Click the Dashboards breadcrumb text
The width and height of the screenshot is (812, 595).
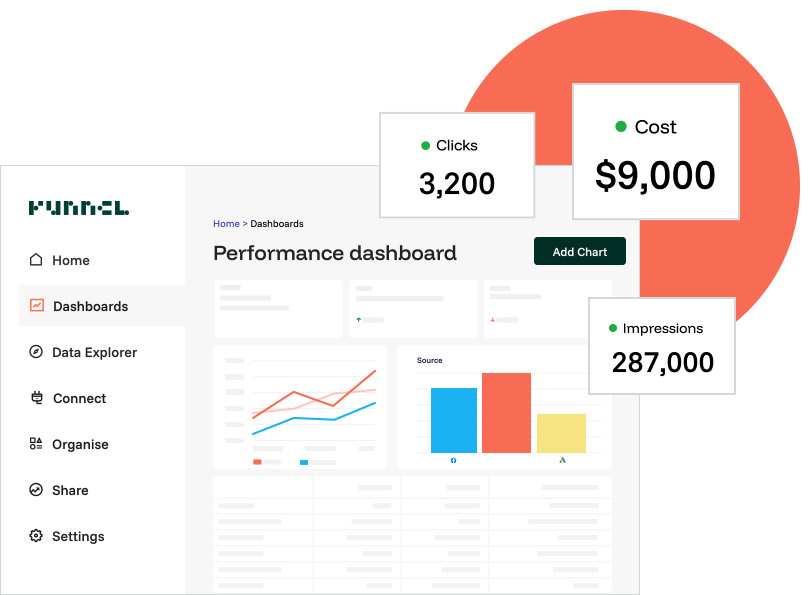277,224
